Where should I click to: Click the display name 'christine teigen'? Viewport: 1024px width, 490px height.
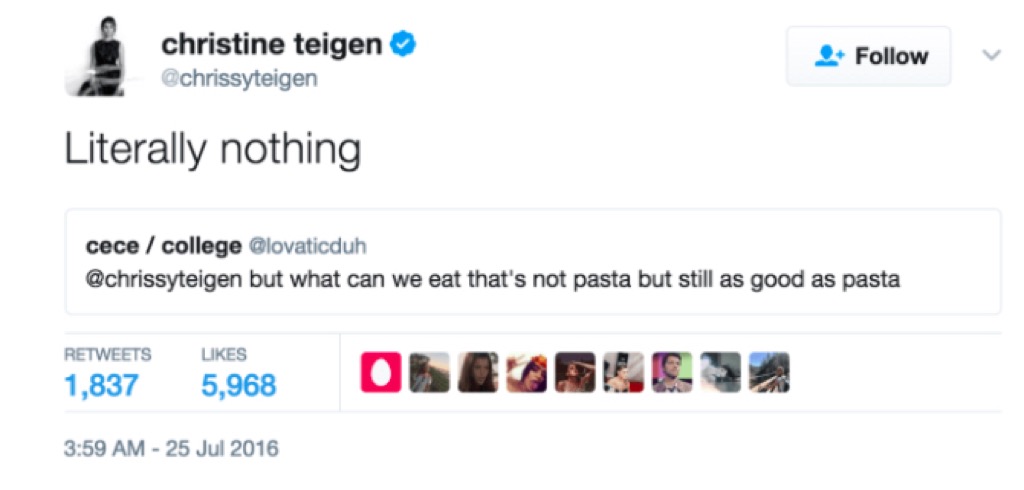pyautogui.click(x=272, y=45)
